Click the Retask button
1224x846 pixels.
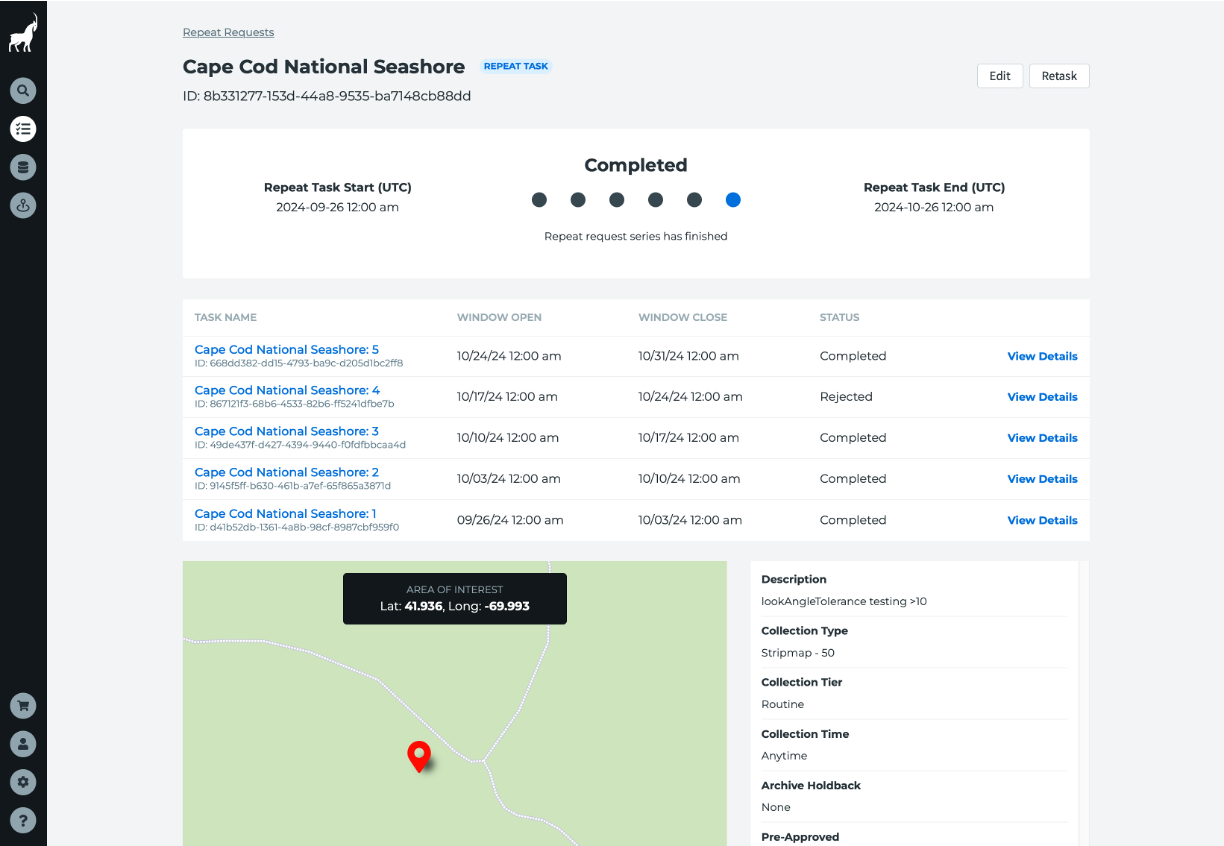pos(1059,76)
